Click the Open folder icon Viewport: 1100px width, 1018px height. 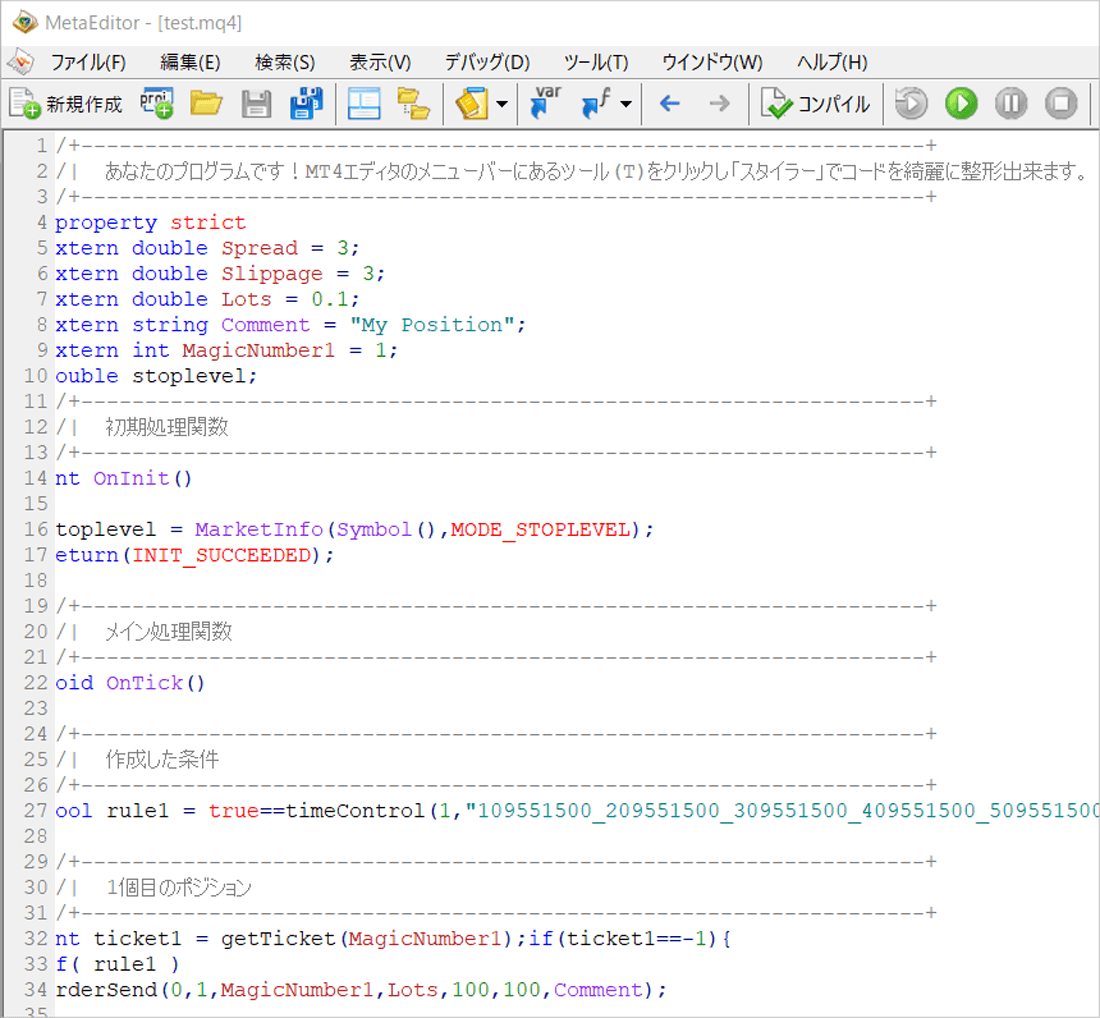206,104
